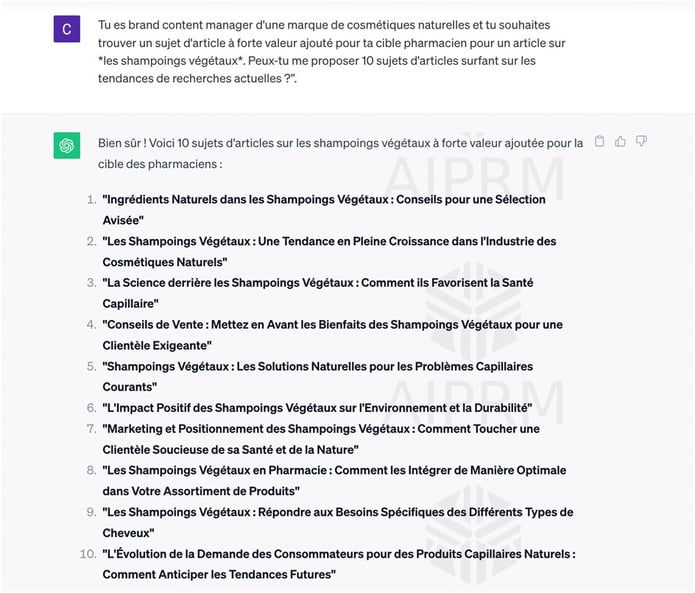Screen dimensions: 695x593
Task: Click 'Comment Anticiper les Tendances Futures' line
Action: (219, 574)
